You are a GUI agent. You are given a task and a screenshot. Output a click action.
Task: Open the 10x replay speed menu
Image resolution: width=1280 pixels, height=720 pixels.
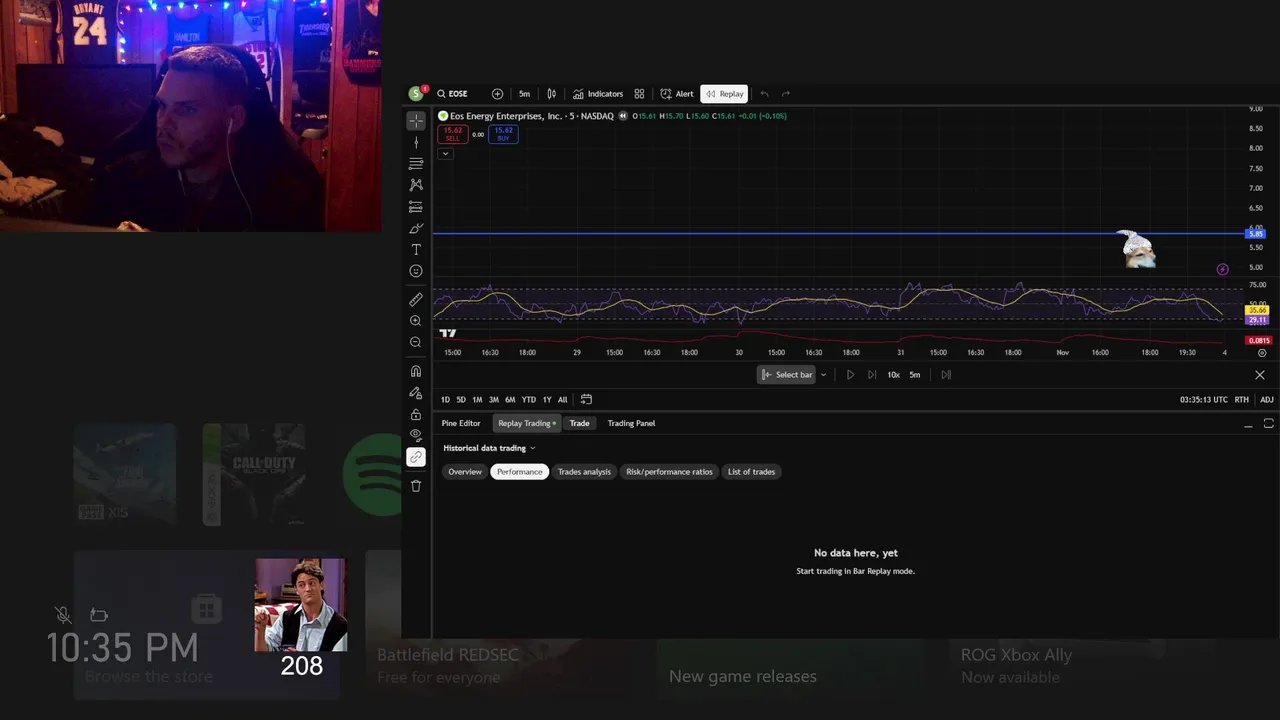click(893, 375)
